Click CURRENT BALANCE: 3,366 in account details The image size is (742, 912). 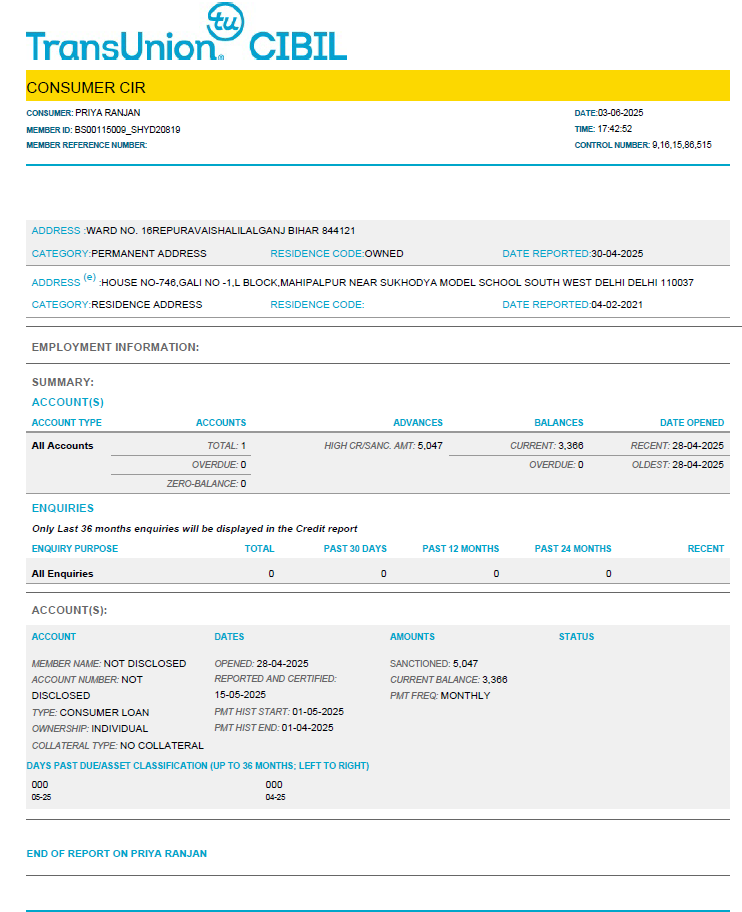[x=448, y=680]
